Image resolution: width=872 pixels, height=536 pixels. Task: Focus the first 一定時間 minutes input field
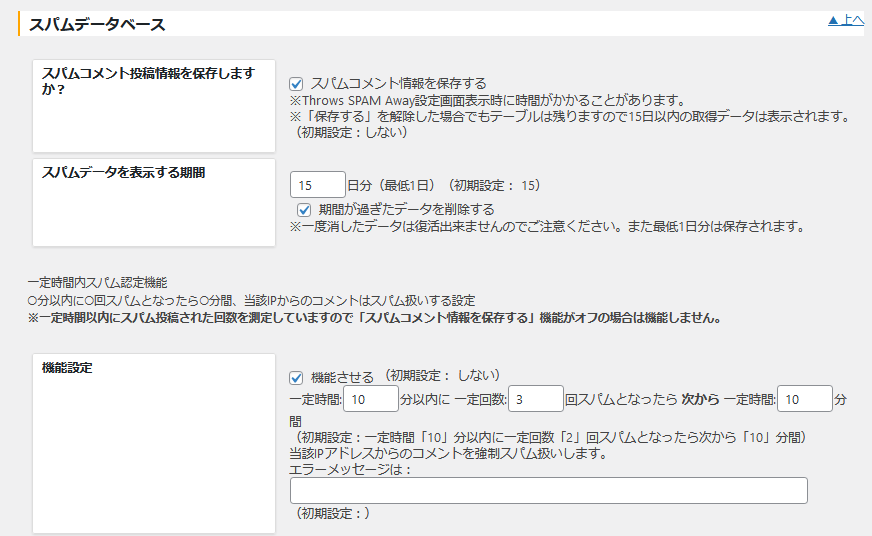click(370, 399)
